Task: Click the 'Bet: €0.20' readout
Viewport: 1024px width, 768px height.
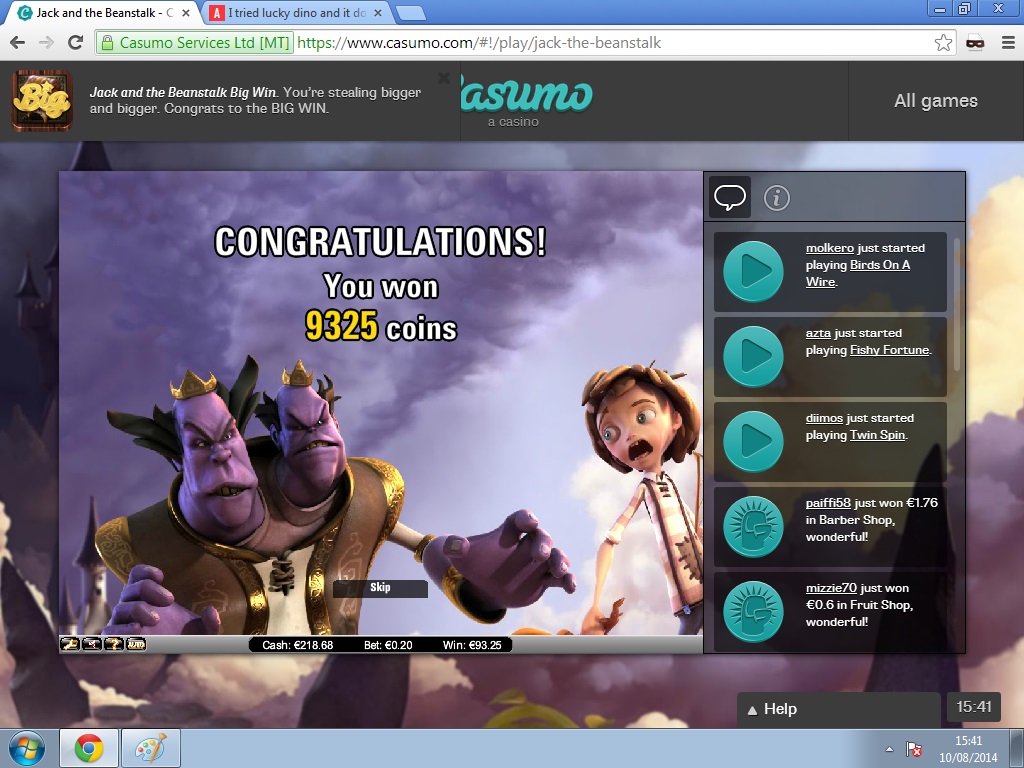Action: (388, 645)
